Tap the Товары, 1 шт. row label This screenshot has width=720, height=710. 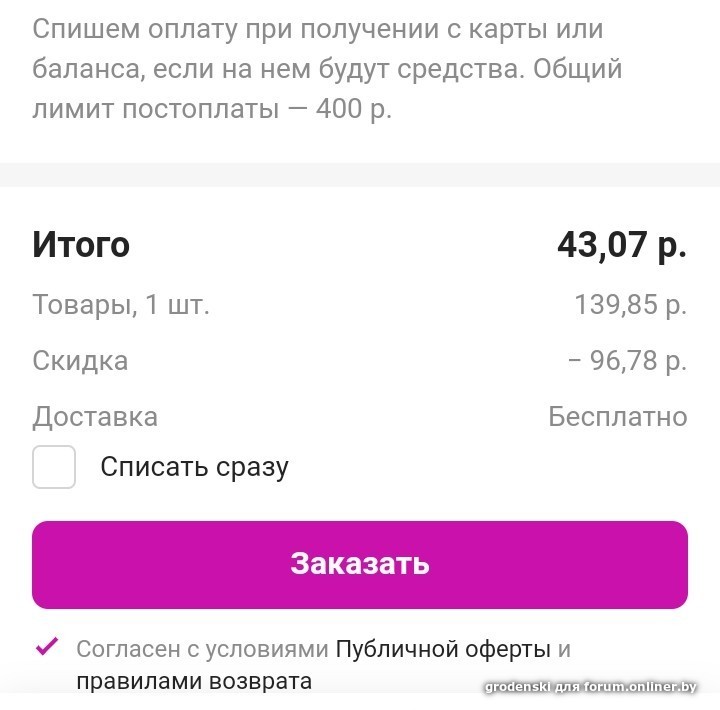point(121,304)
